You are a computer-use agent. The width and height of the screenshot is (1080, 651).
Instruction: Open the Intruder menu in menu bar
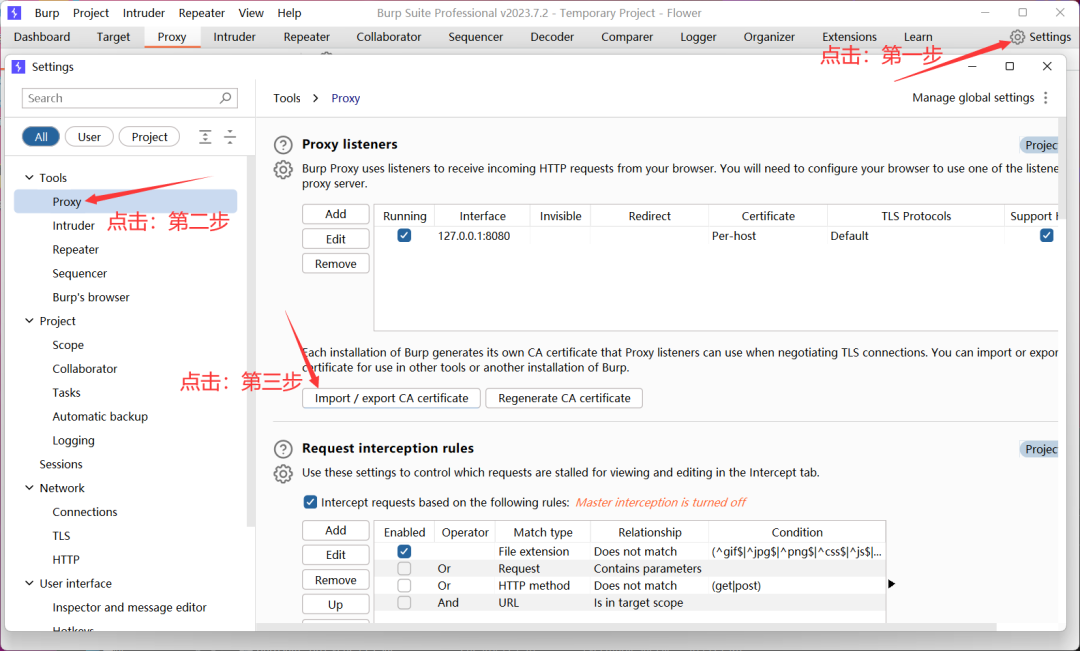point(144,13)
